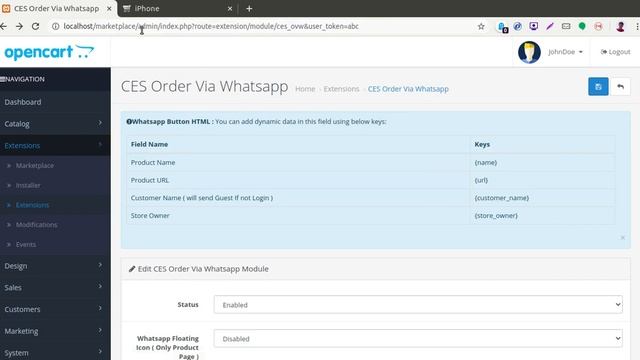The image size is (640, 360).
Task: Click CES Order Via Whatsapp breadcrumb
Action: pos(408,89)
